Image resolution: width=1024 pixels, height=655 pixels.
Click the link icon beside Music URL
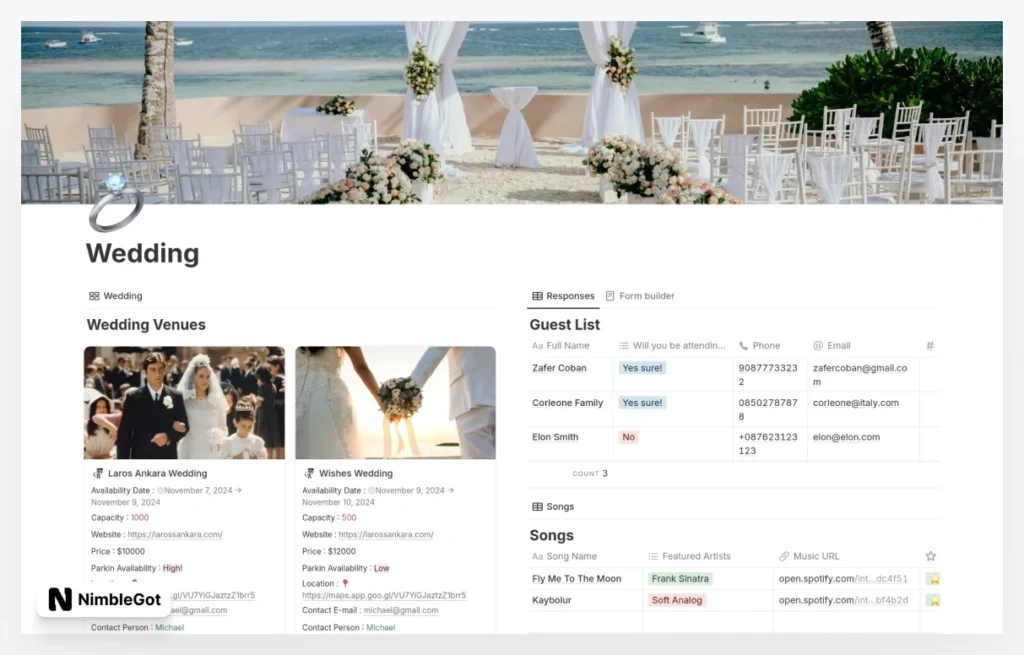(784, 556)
